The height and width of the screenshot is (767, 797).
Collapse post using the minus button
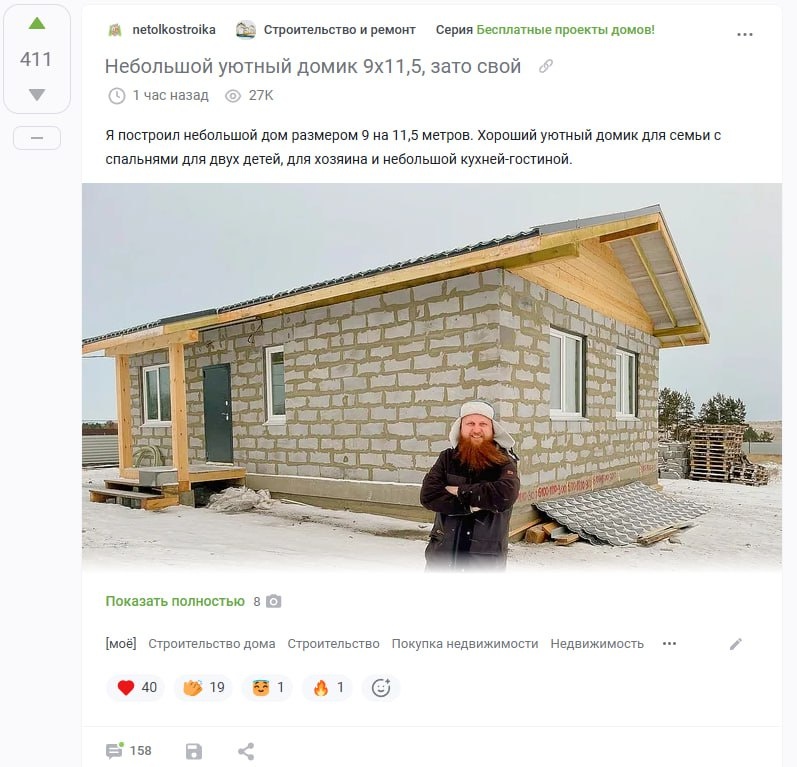click(37, 138)
